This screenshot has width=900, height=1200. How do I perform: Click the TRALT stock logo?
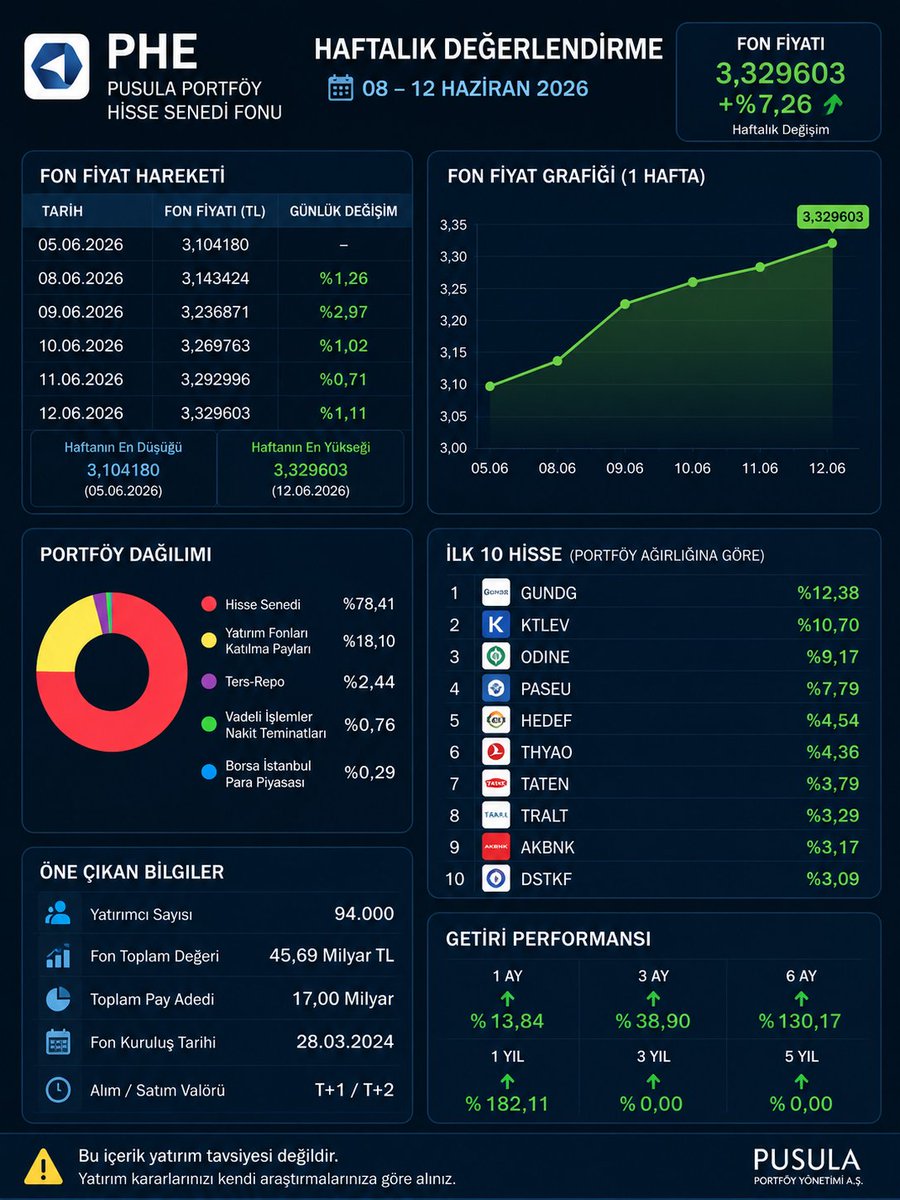(496, 815)
